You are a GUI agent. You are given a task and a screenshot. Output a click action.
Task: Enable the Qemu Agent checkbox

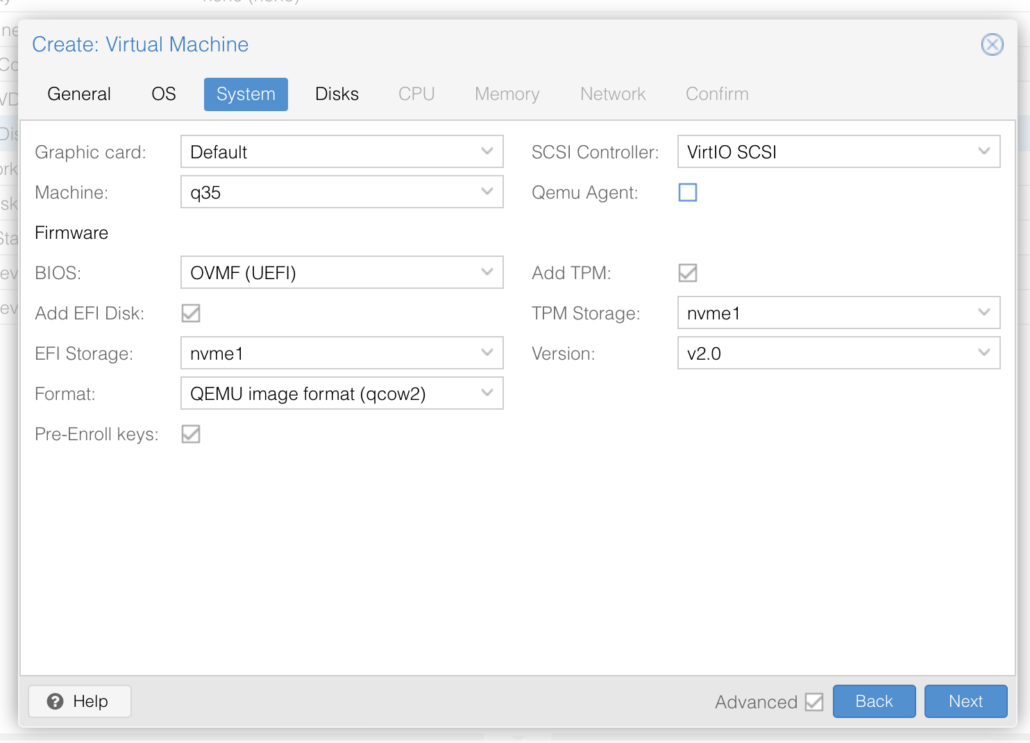click(x=688, y=193)
